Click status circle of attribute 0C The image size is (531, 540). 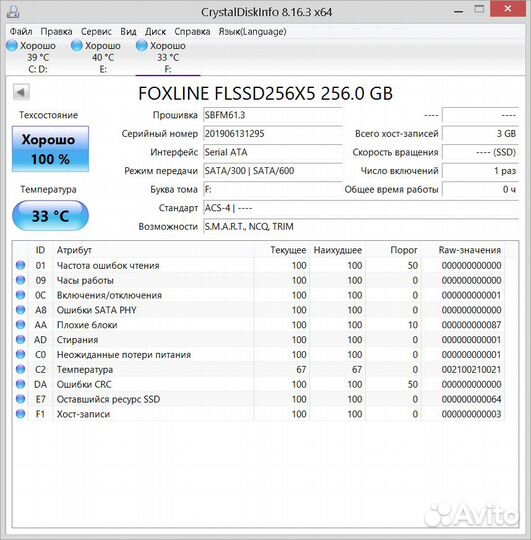coord(21,295)
